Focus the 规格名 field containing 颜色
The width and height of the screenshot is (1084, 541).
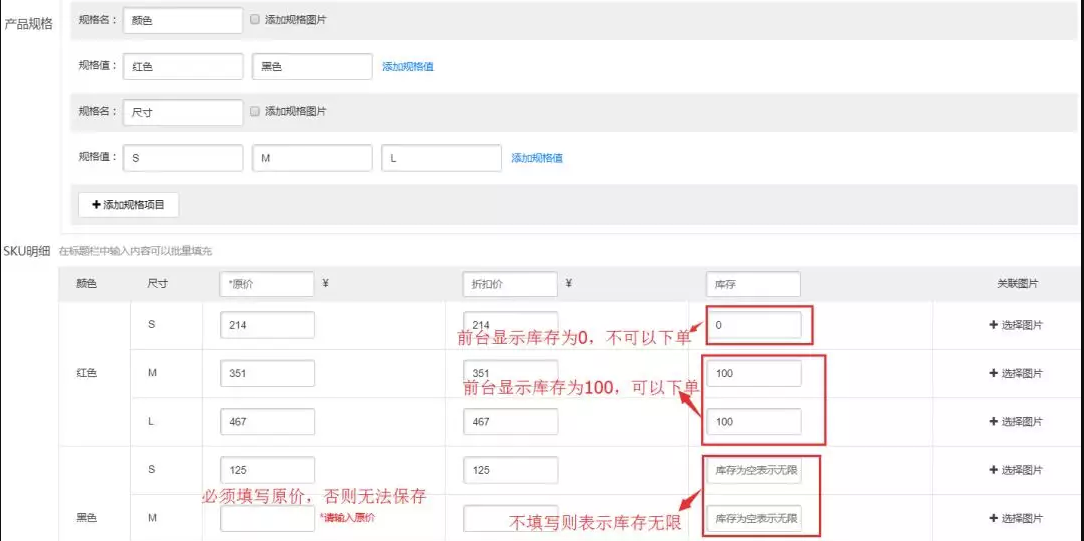pyautogui.click(x=183, y=20)
